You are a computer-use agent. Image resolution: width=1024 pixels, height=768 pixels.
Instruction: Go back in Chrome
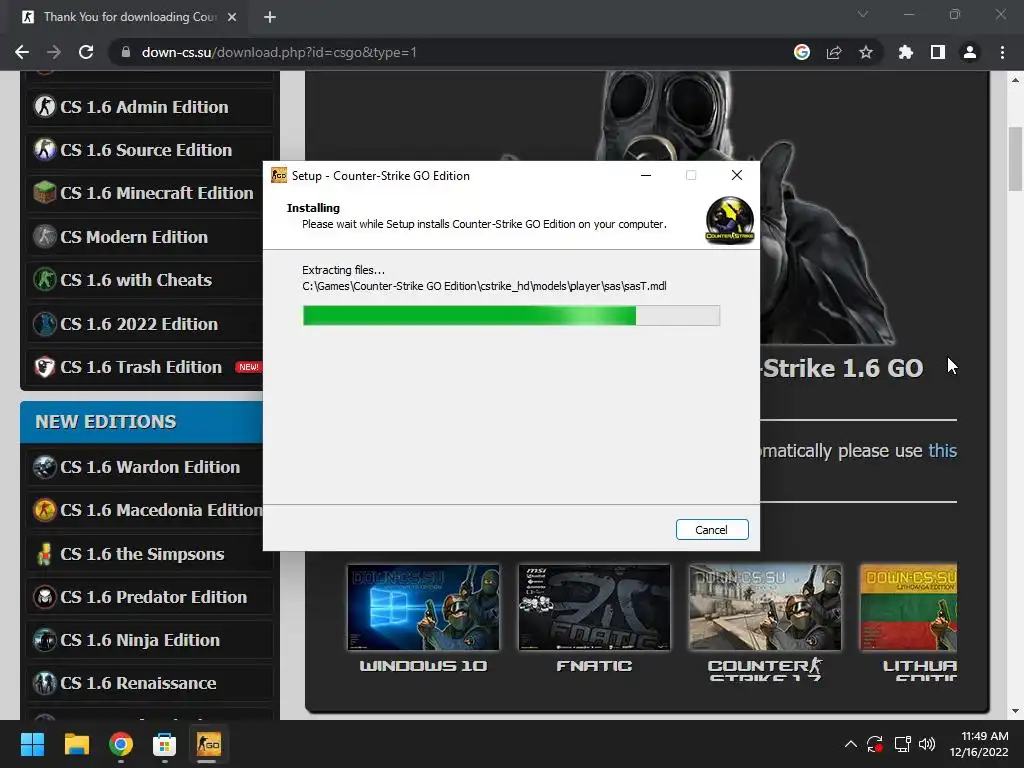tap(22, 52)
